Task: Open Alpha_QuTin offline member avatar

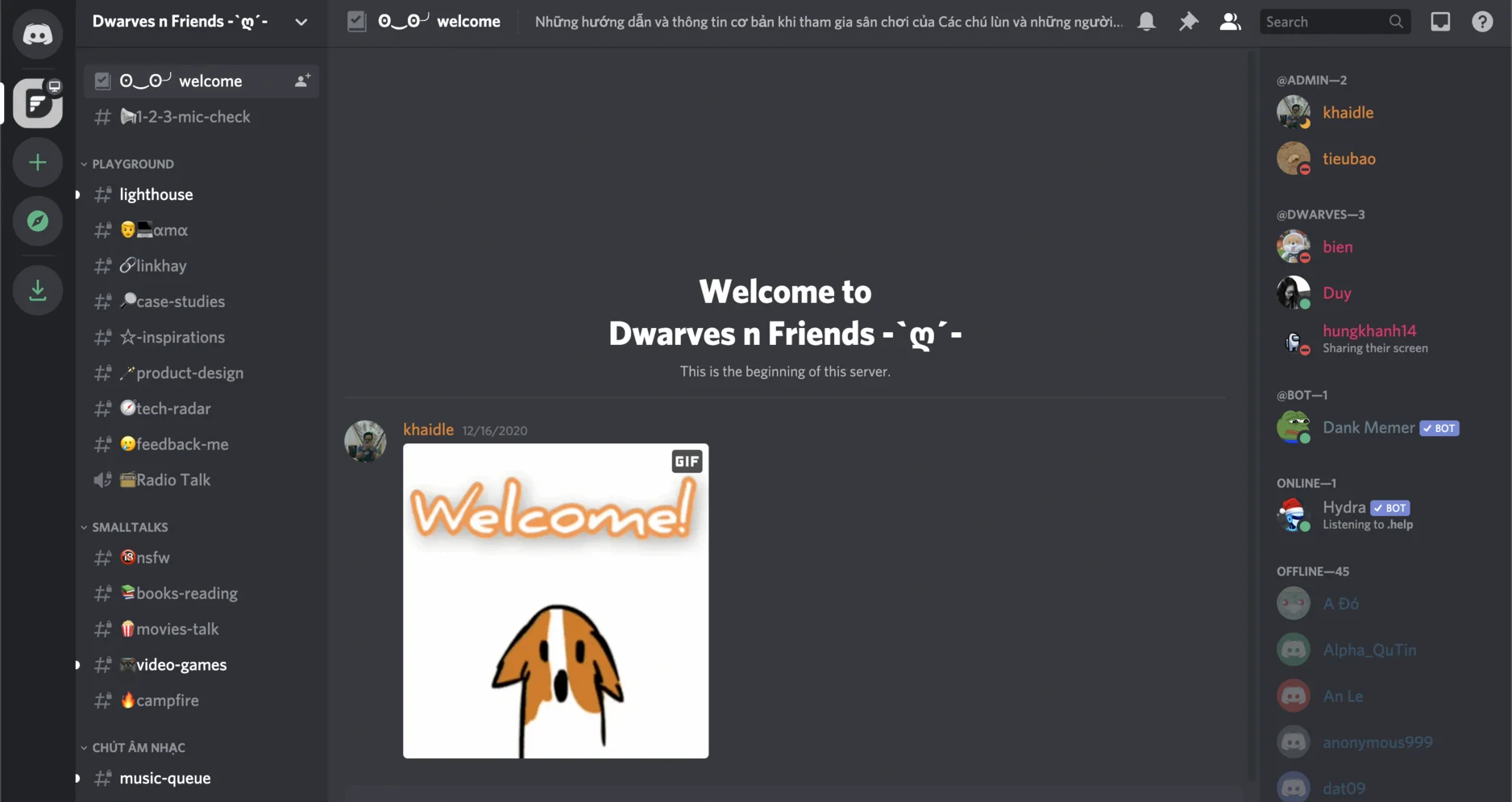Action: [x=1294, y=650]
